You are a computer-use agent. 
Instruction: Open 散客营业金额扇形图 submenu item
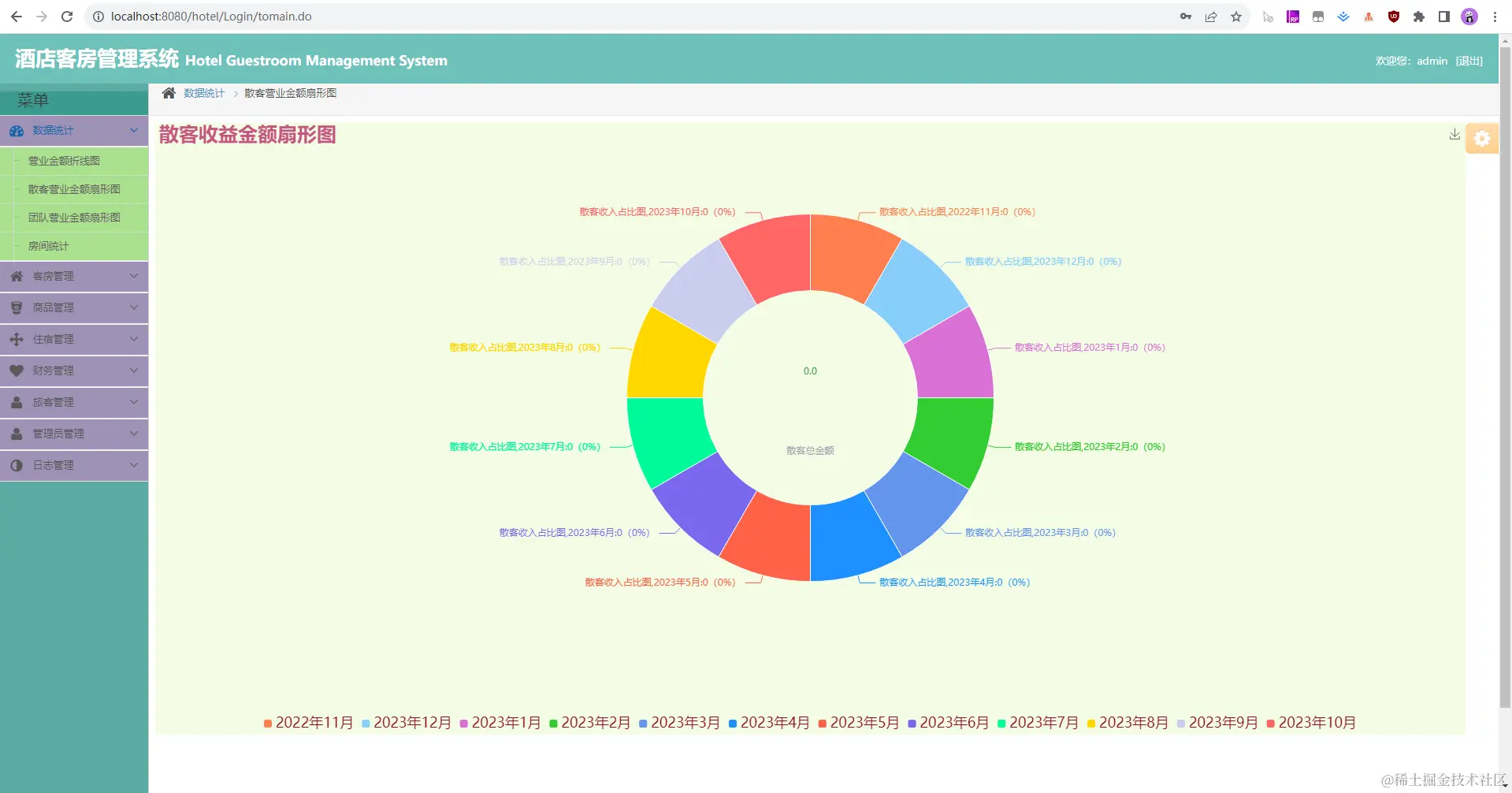(x=74, y=189)
